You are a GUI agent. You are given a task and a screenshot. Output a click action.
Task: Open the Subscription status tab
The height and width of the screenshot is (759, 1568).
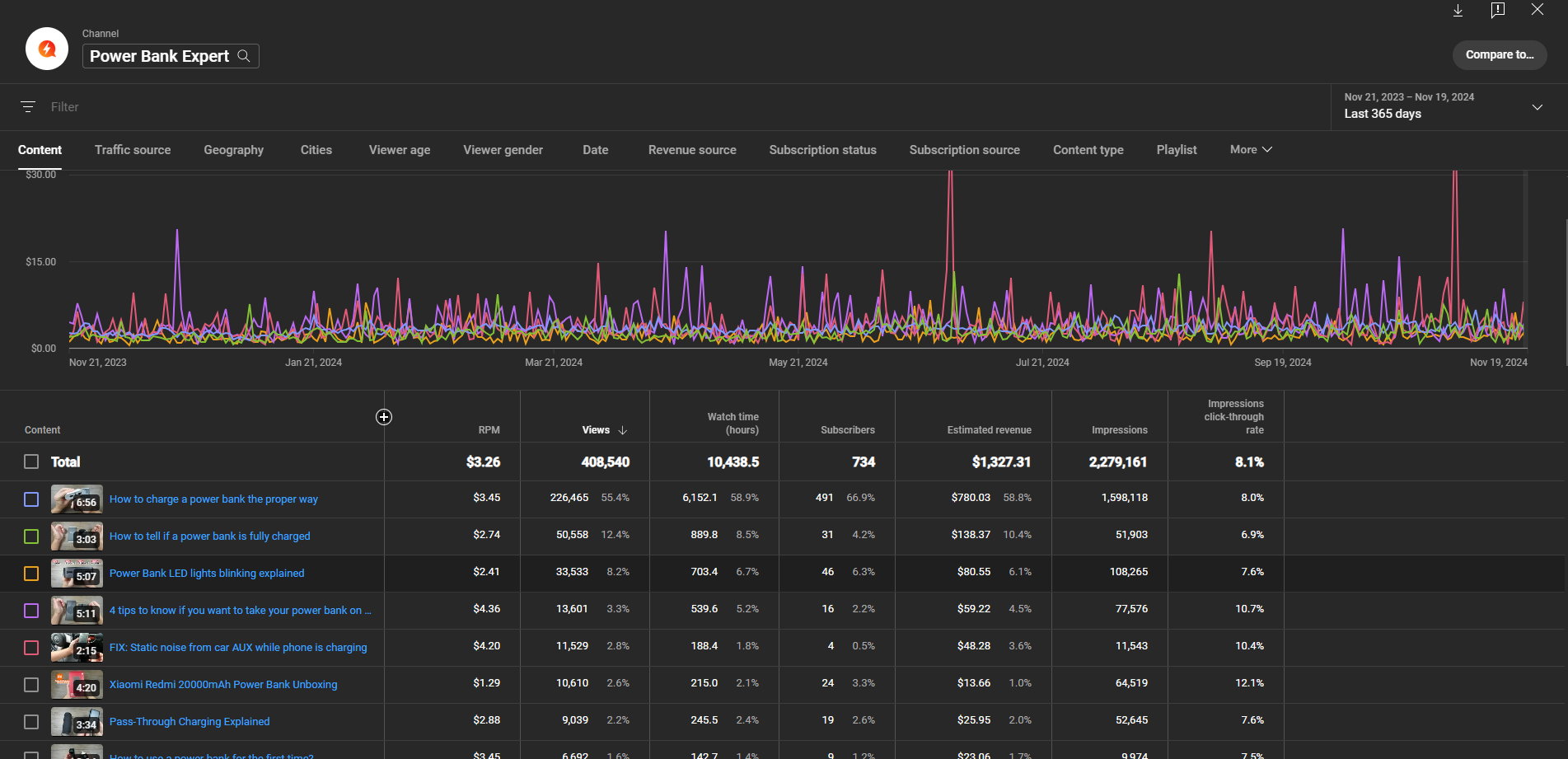[x=823, y=150]
